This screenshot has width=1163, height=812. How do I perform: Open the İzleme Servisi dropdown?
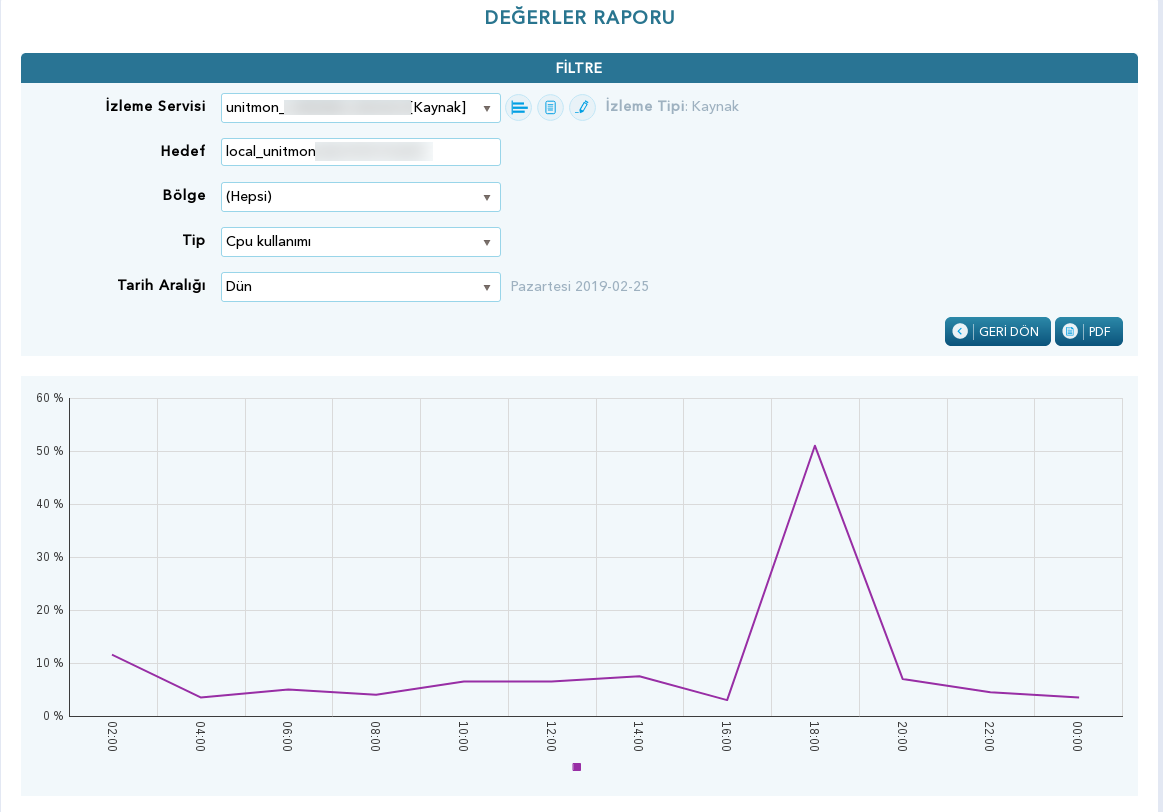[360, 108]
